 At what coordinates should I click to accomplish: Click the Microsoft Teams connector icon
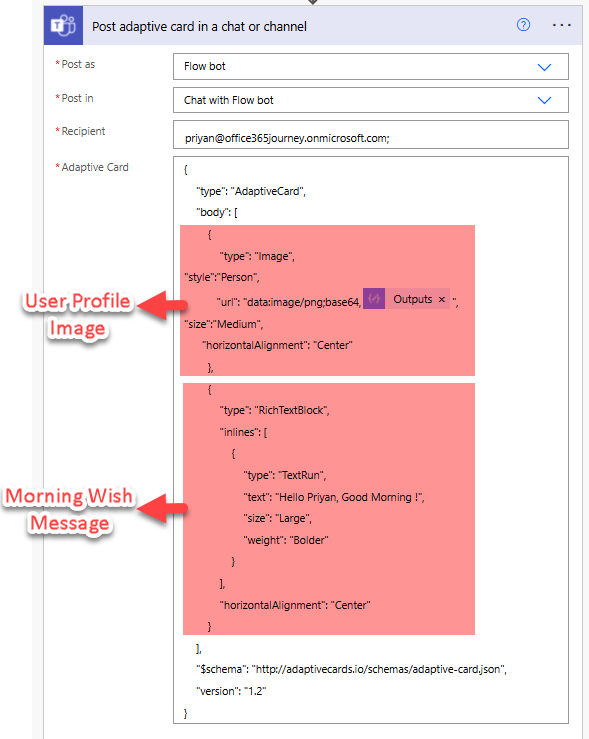(x=63, y=25)
